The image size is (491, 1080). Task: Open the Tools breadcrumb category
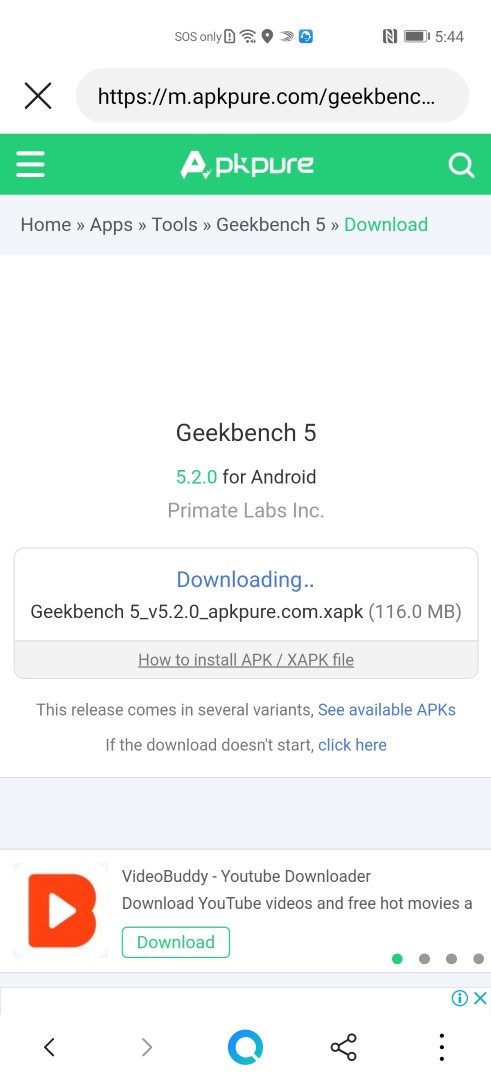click(x=174, y=225)
